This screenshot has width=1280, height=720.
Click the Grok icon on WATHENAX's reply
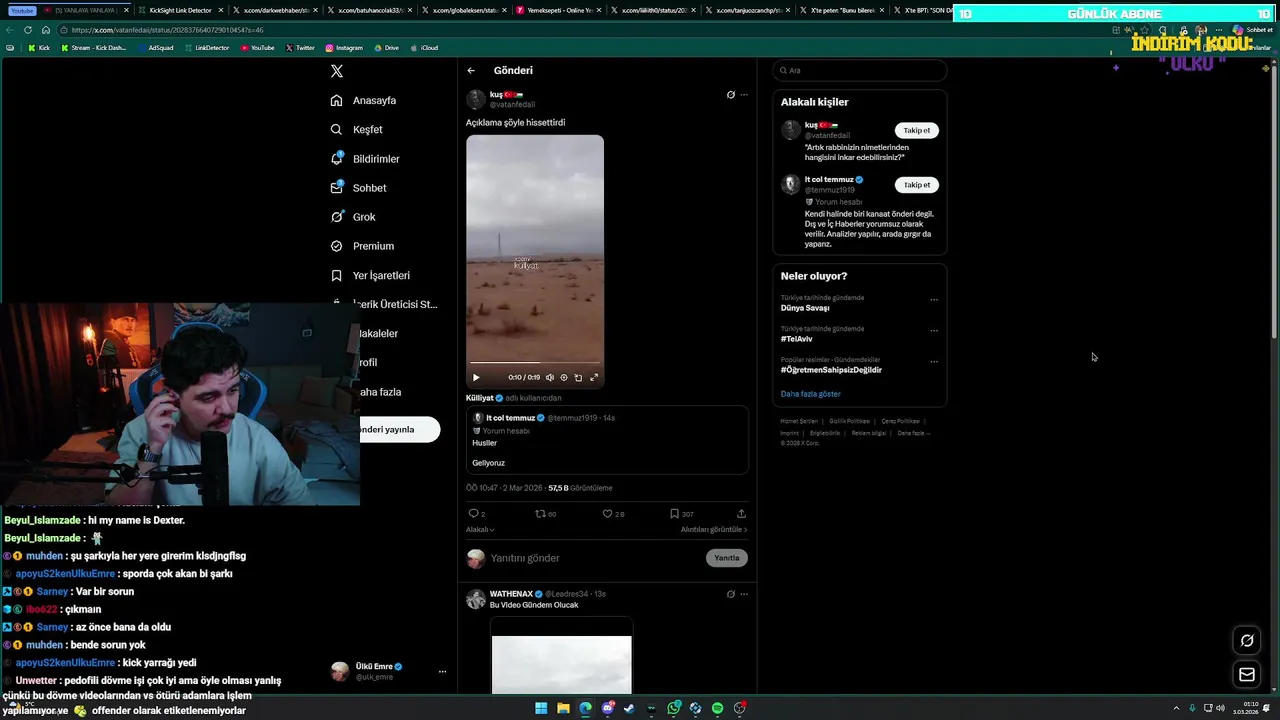[x=731, y=594]
